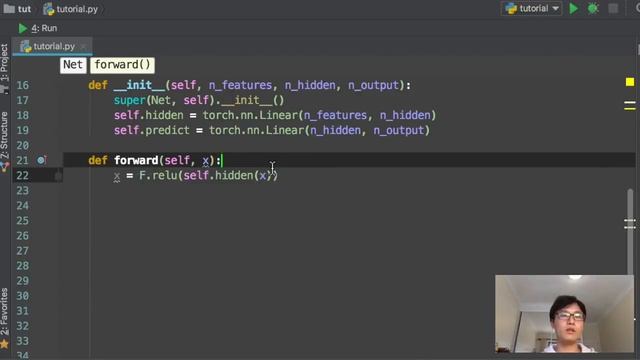Click the tut folder breadcrumb
640x360 pixels.
tap(17, 9)
